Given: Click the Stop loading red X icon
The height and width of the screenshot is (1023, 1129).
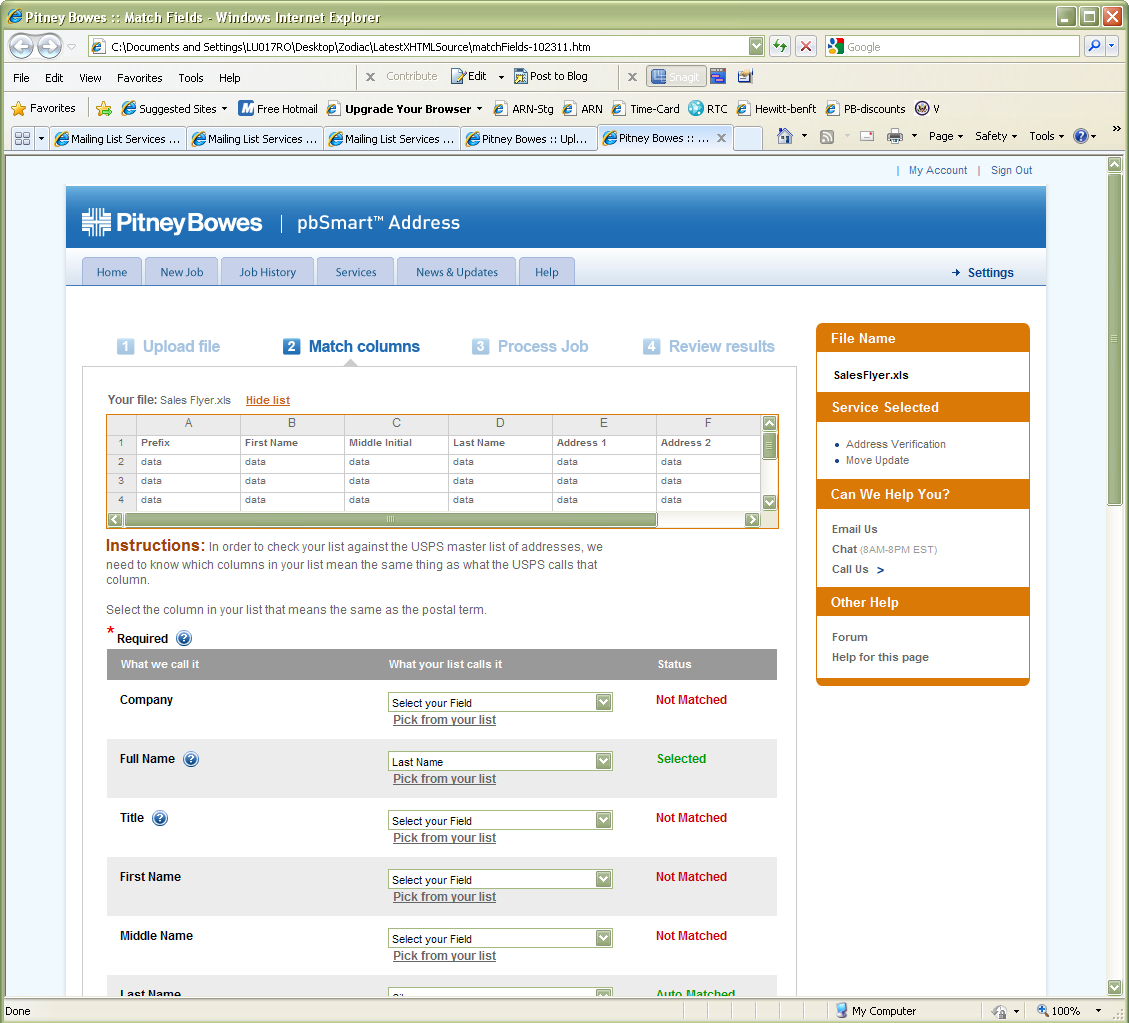Looking at the screenshot, I should (806, 47).
